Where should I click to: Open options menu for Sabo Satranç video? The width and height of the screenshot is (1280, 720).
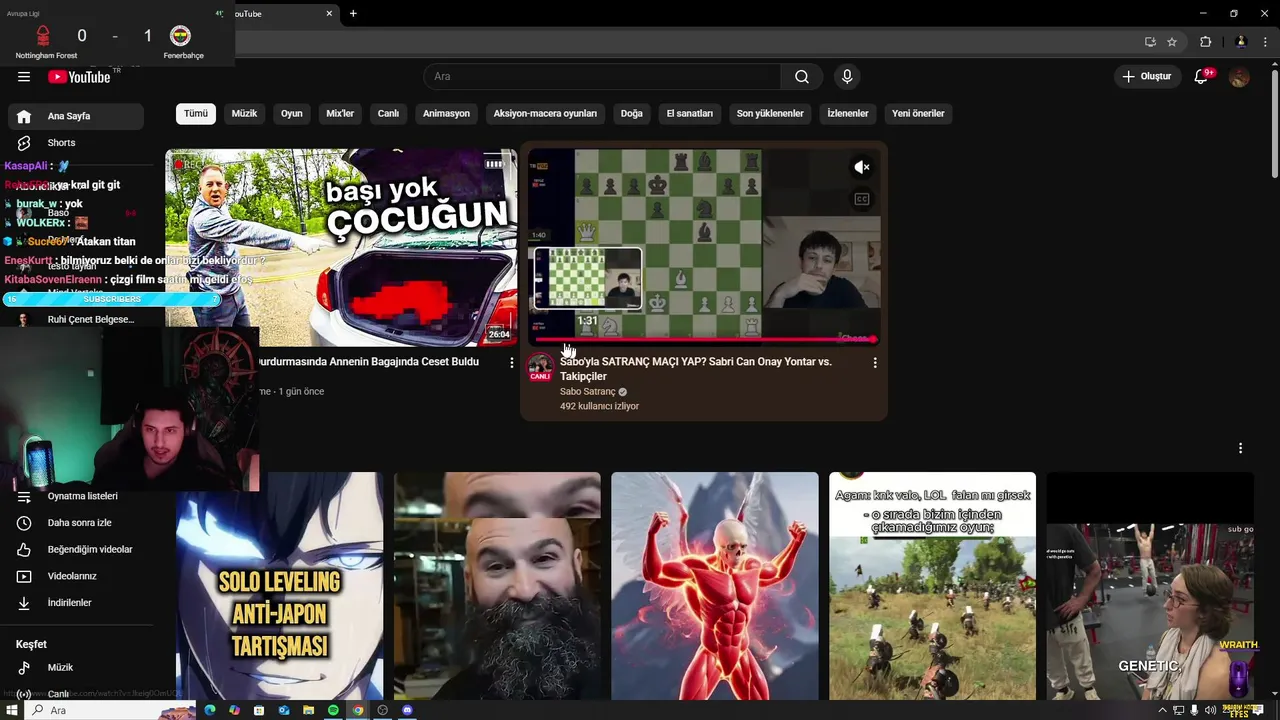[875, 363]
